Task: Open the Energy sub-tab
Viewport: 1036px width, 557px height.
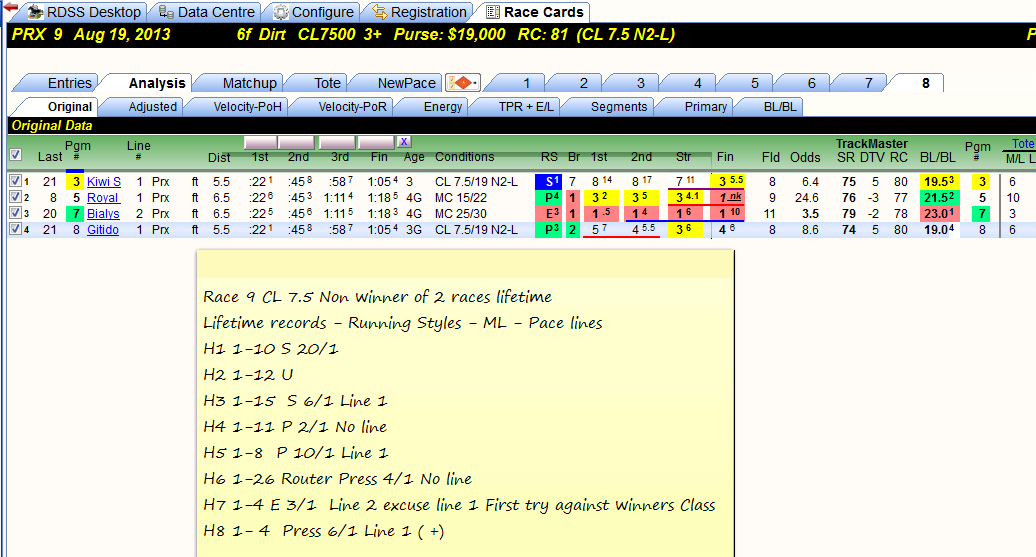Action: 443,106
